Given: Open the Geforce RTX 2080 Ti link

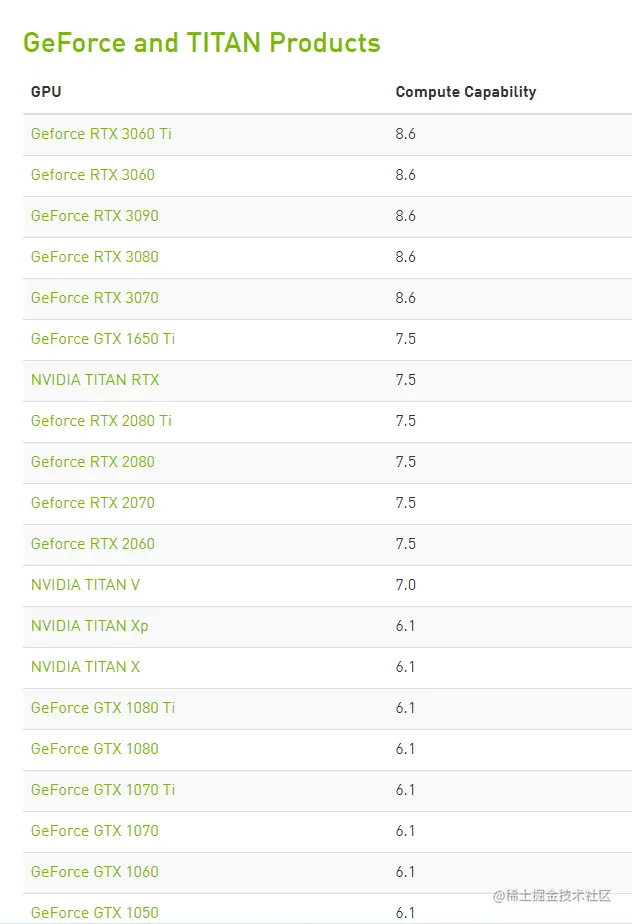Looking at the screenshot, I should click(101, 421).
